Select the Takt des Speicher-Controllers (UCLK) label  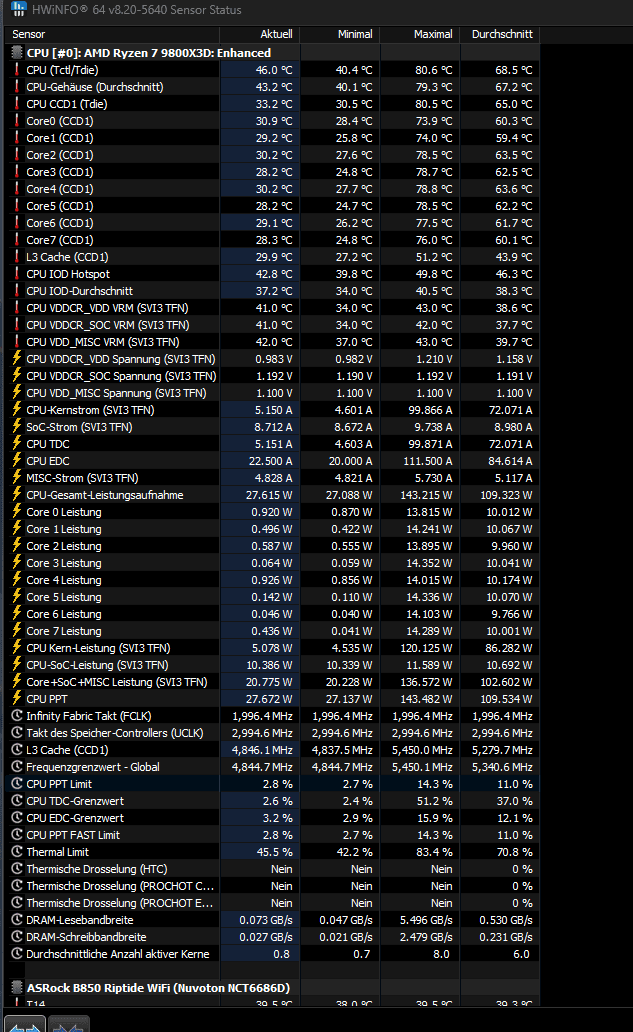click(x=114, y=733)
